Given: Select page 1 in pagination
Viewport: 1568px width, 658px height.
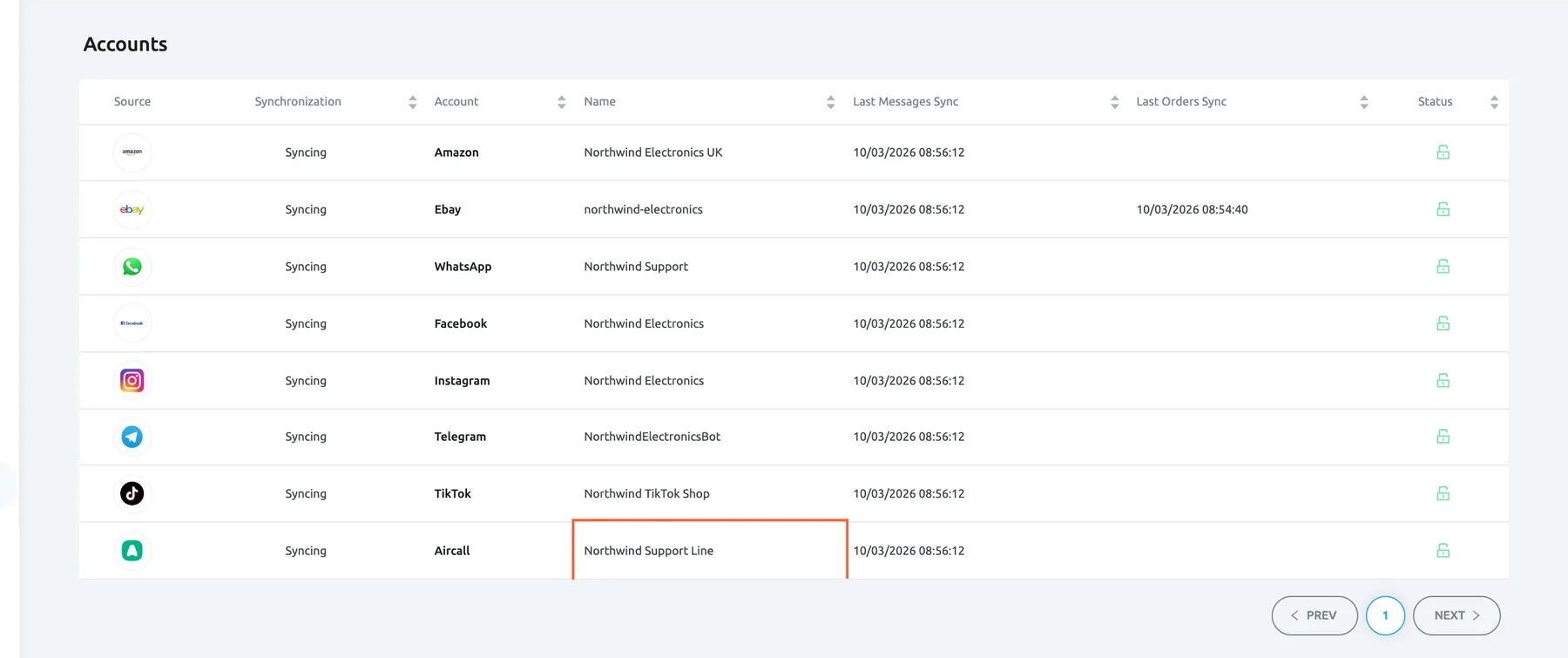Looking at the screenshot, I should click(x=1385, y=615).
